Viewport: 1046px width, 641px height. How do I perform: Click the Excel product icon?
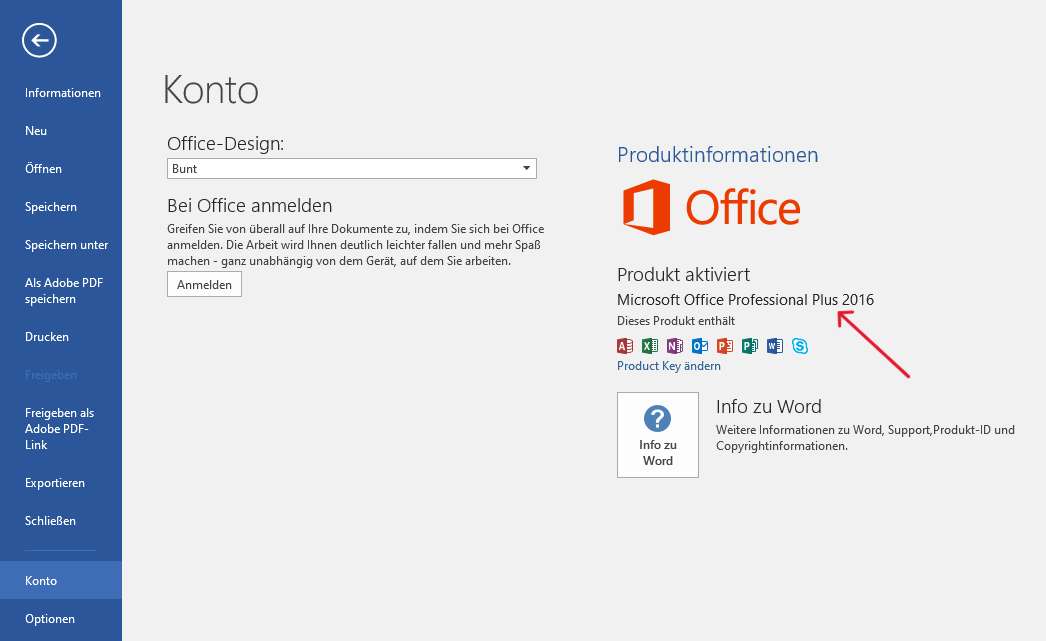tap(650, 346)
